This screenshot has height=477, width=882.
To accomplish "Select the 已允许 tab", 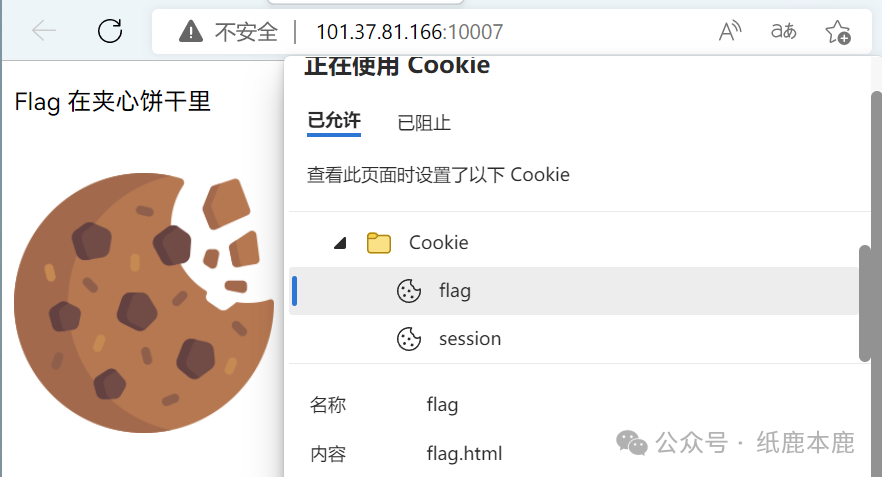I will click(x=334, y=121).
